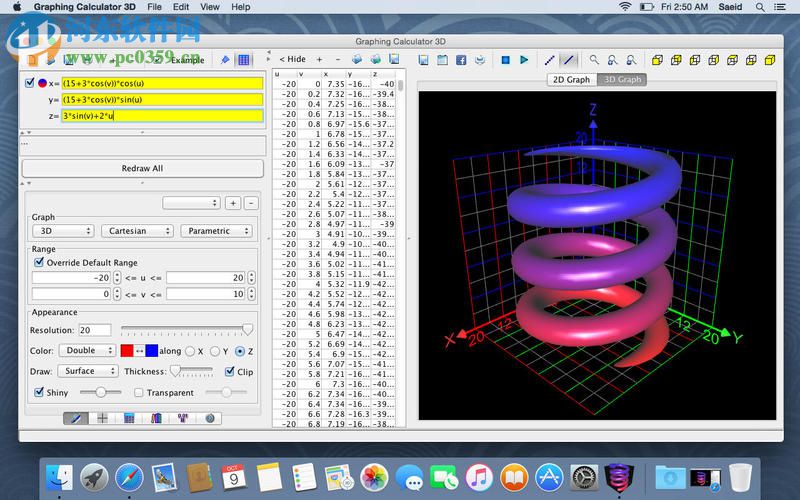Open the number precision settings tab icon
This screenshot has width=800, height=500.
[x=183, y=418]
